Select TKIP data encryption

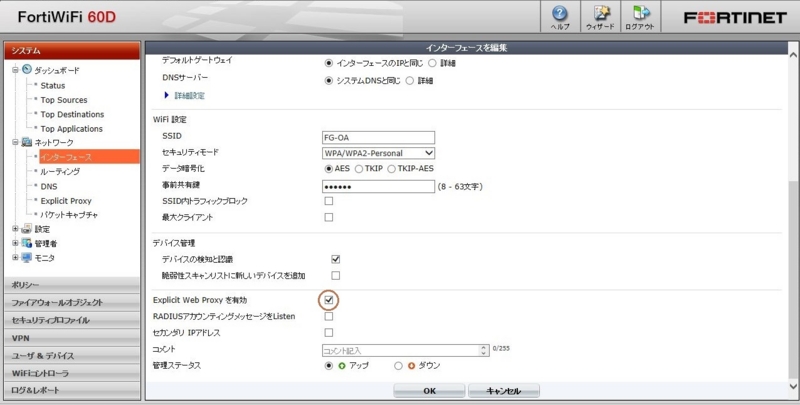pos(359,169)
